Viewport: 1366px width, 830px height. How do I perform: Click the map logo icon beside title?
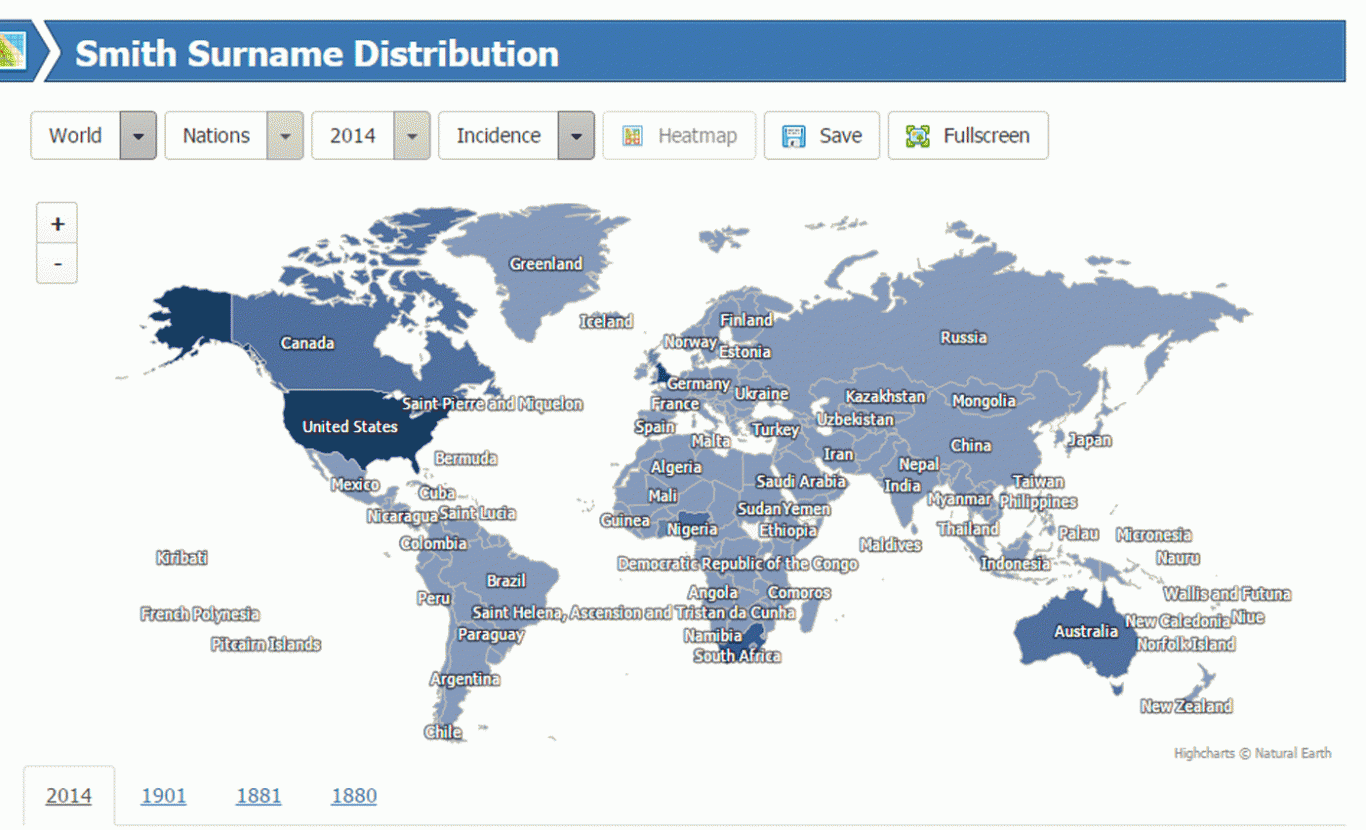coord(14,50)
